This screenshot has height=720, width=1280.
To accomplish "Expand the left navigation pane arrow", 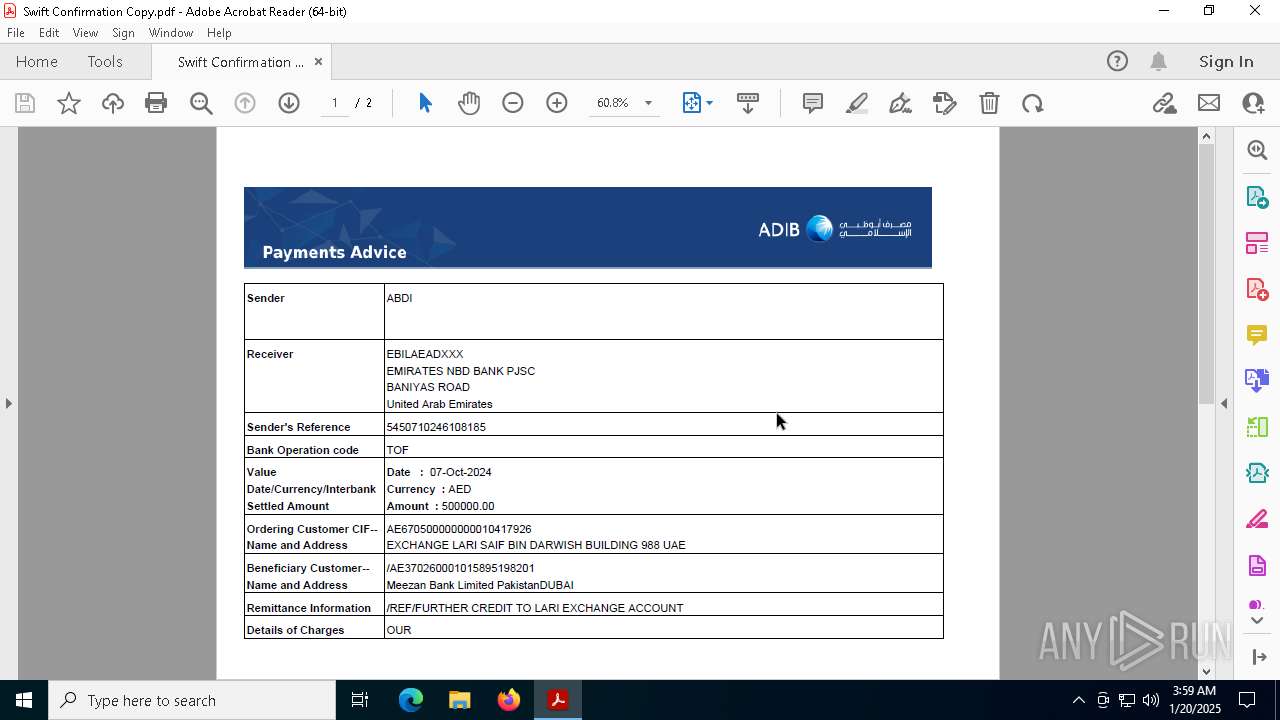I will point(8,403).
